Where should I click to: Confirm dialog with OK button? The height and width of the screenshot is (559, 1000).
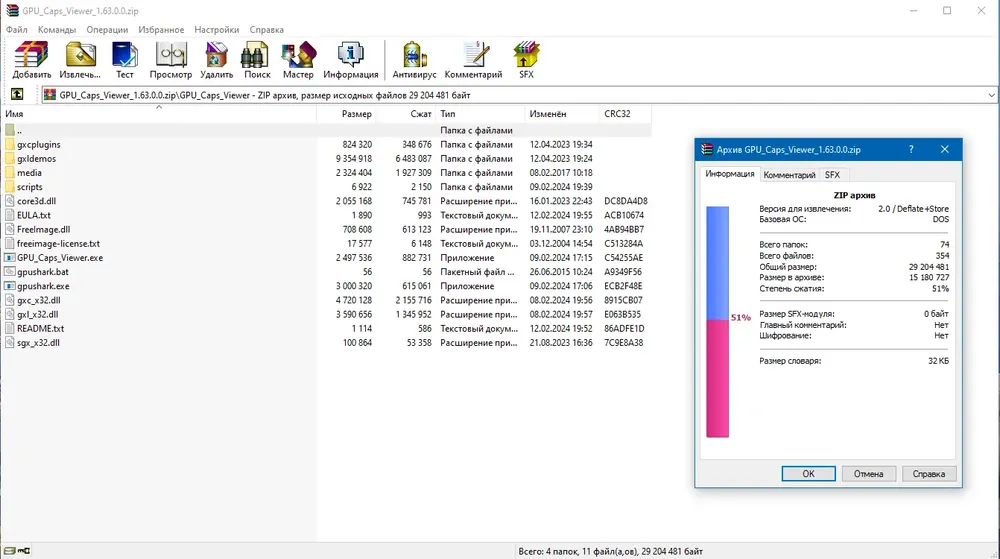[x=808, y=474]
